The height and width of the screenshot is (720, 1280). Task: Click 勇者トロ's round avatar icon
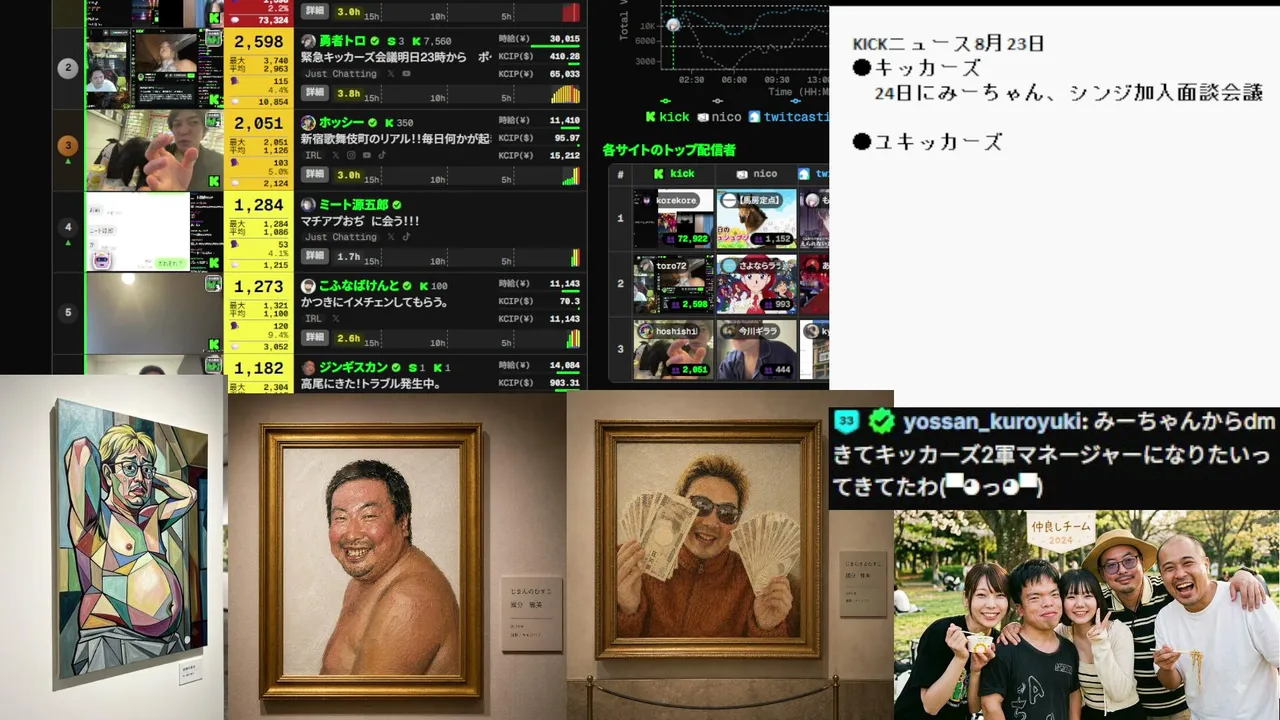[309, 41]
